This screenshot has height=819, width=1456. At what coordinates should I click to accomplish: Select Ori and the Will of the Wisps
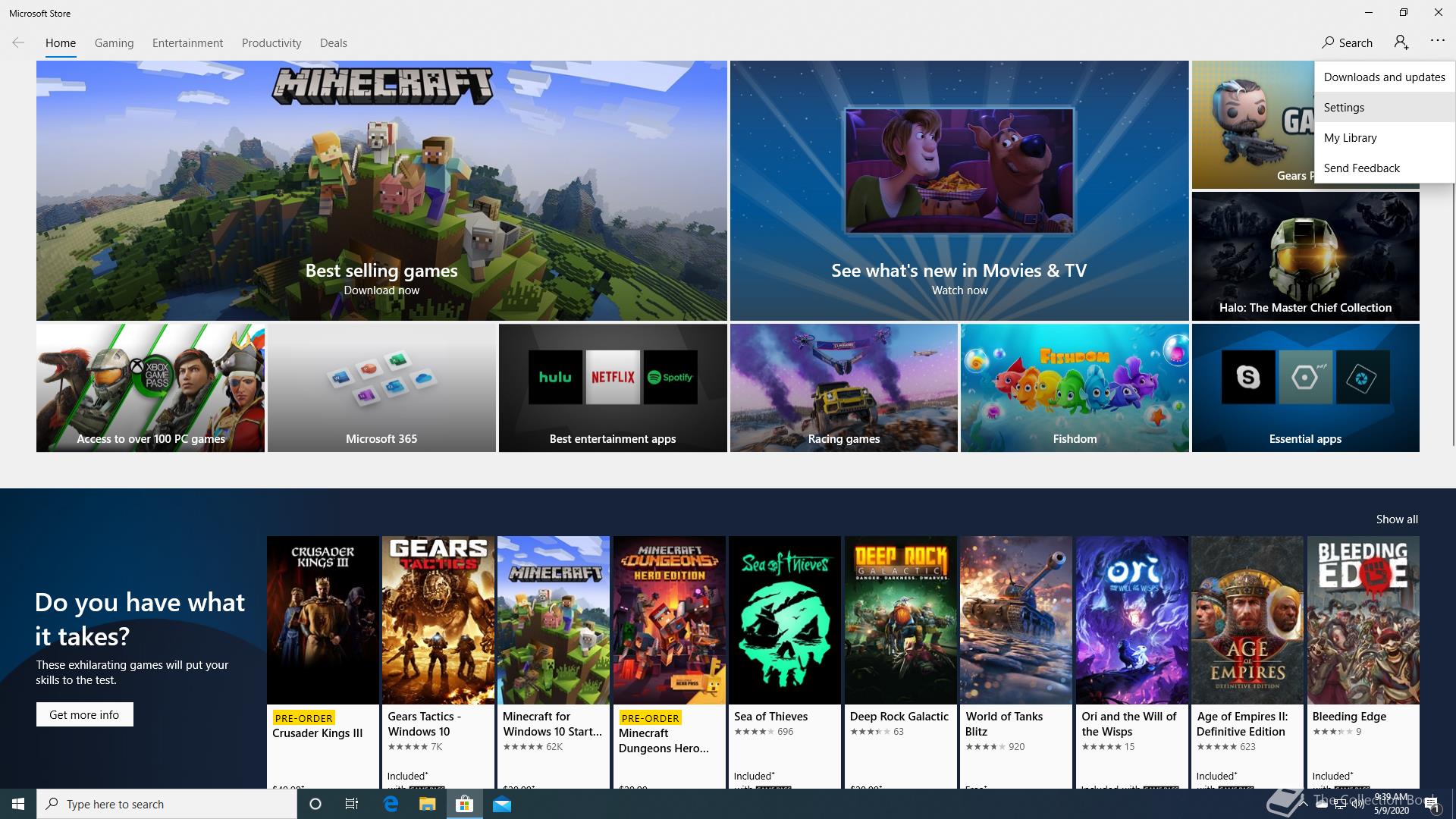1132,662
